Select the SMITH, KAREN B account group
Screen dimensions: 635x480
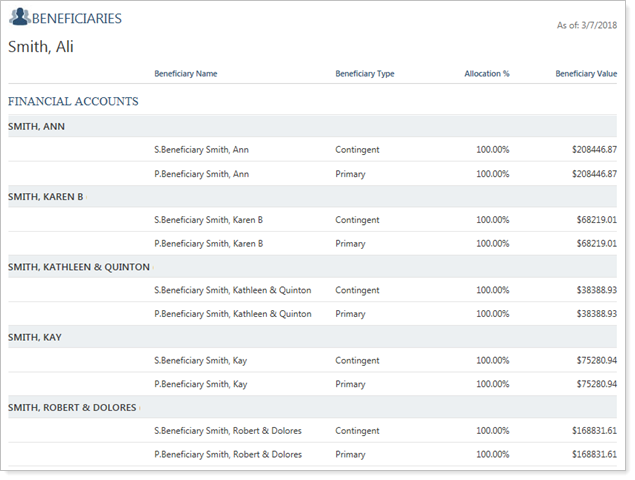[45, 197]
